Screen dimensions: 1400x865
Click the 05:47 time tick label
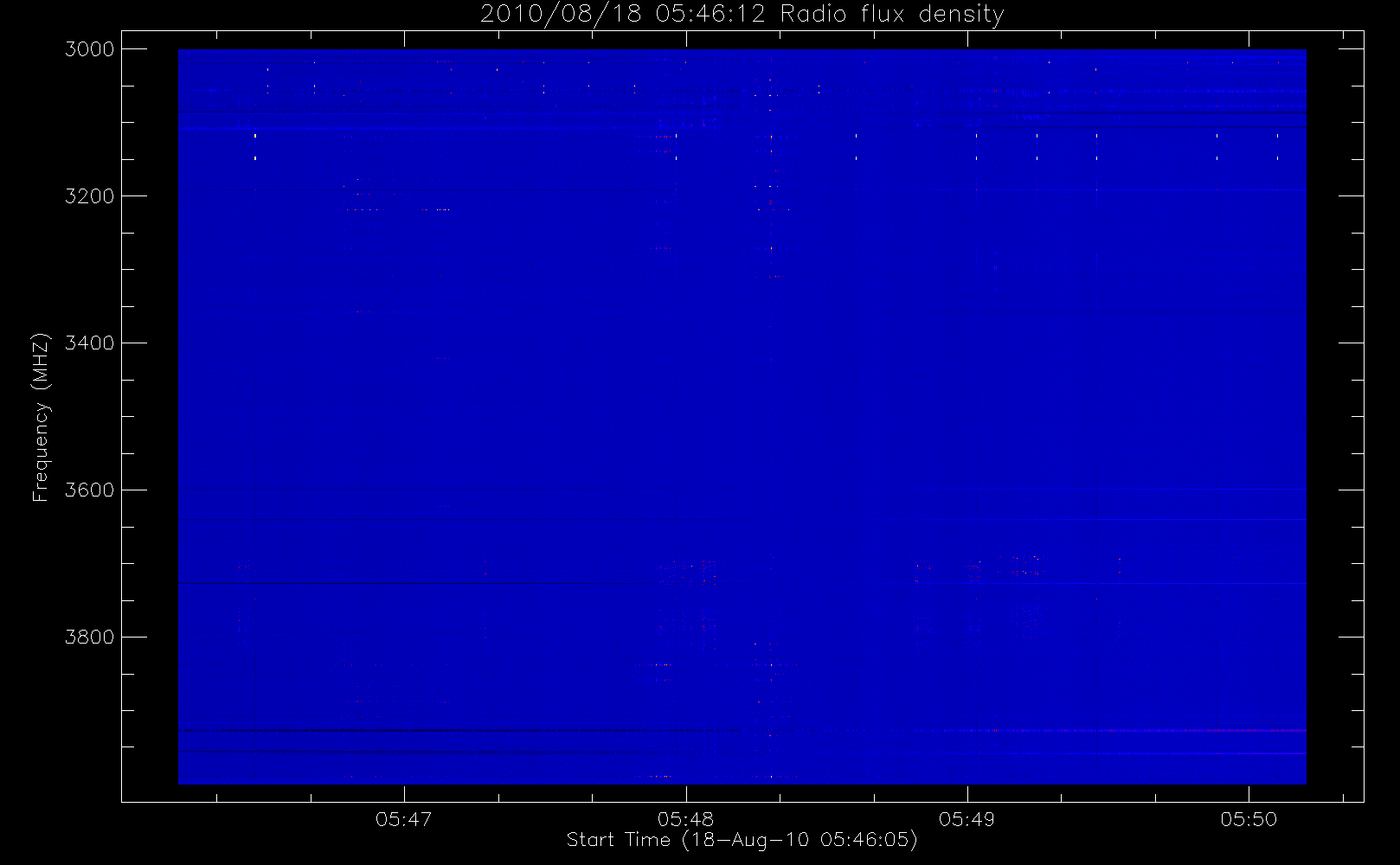point(404,819)
